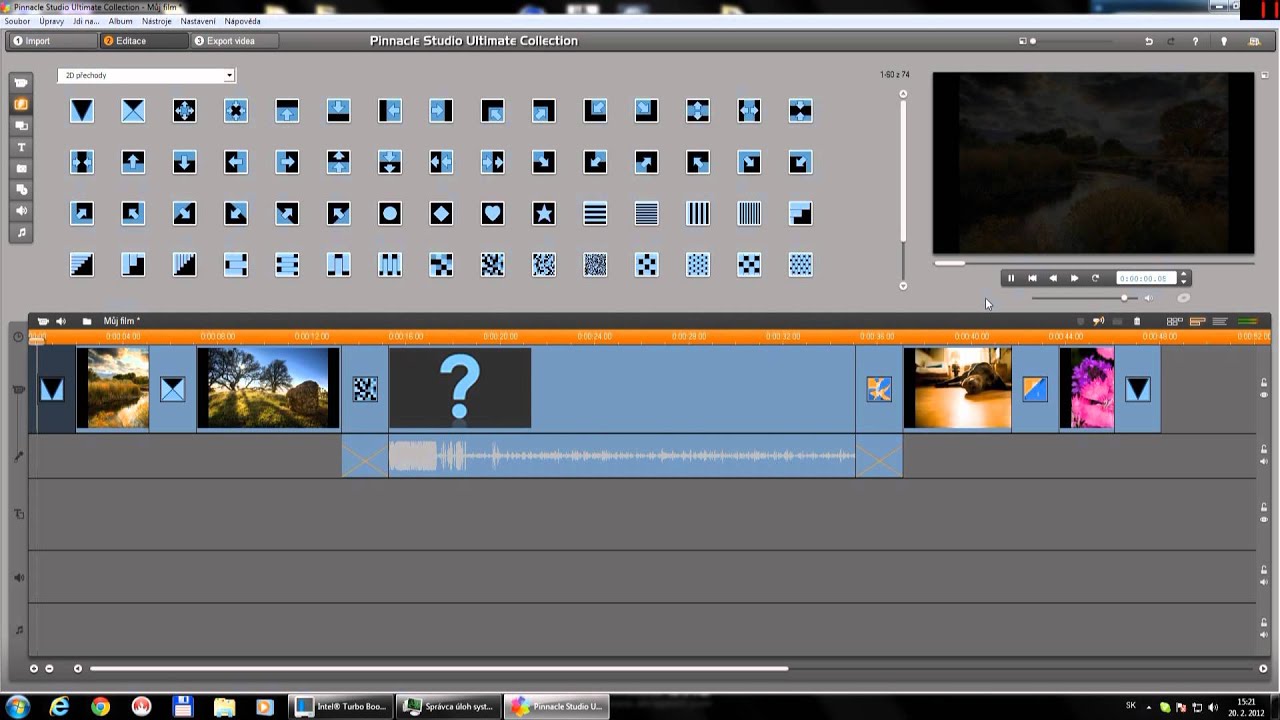Go to next album page arrow
The image size is (1280, 720).
pyautogui.click(x=903, y=286)
